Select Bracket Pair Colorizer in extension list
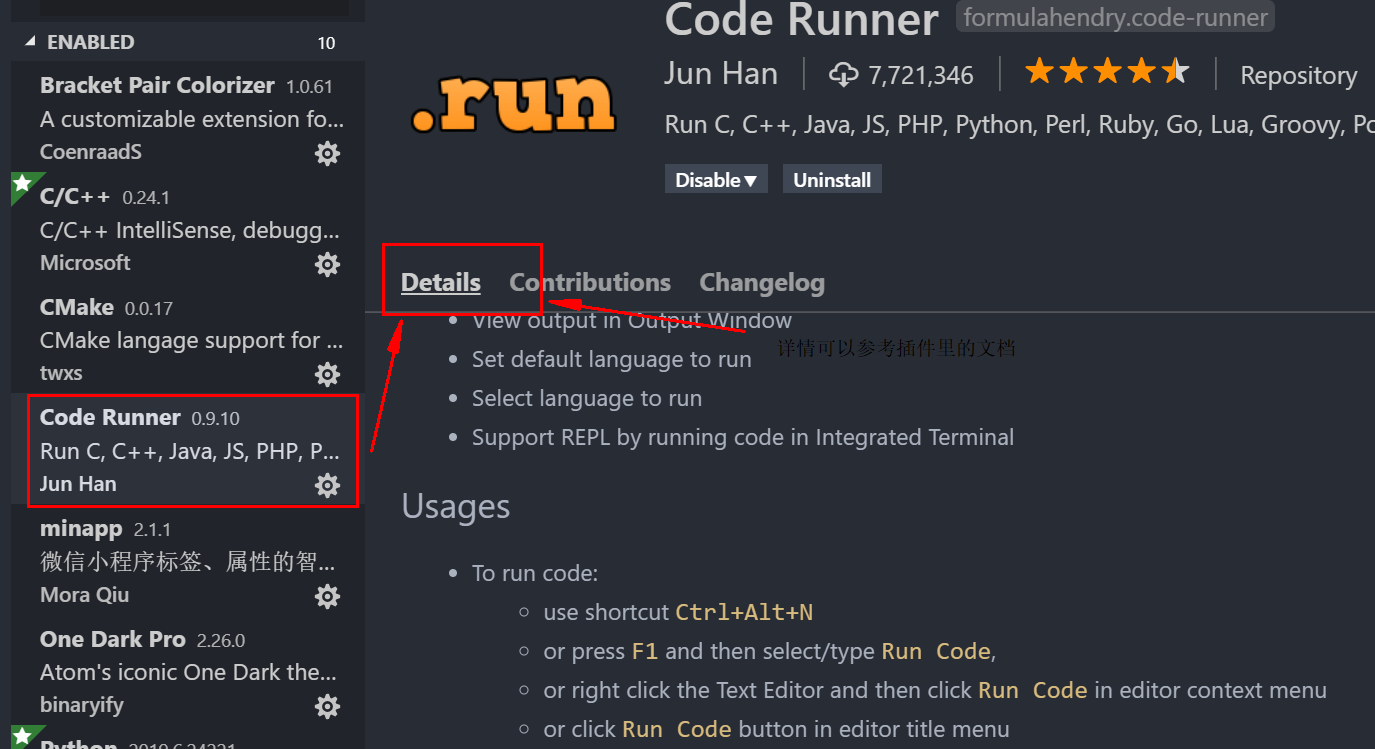The height and width of the screenshot is (749, 1375). pyautogui.click(x=187, y=118)
